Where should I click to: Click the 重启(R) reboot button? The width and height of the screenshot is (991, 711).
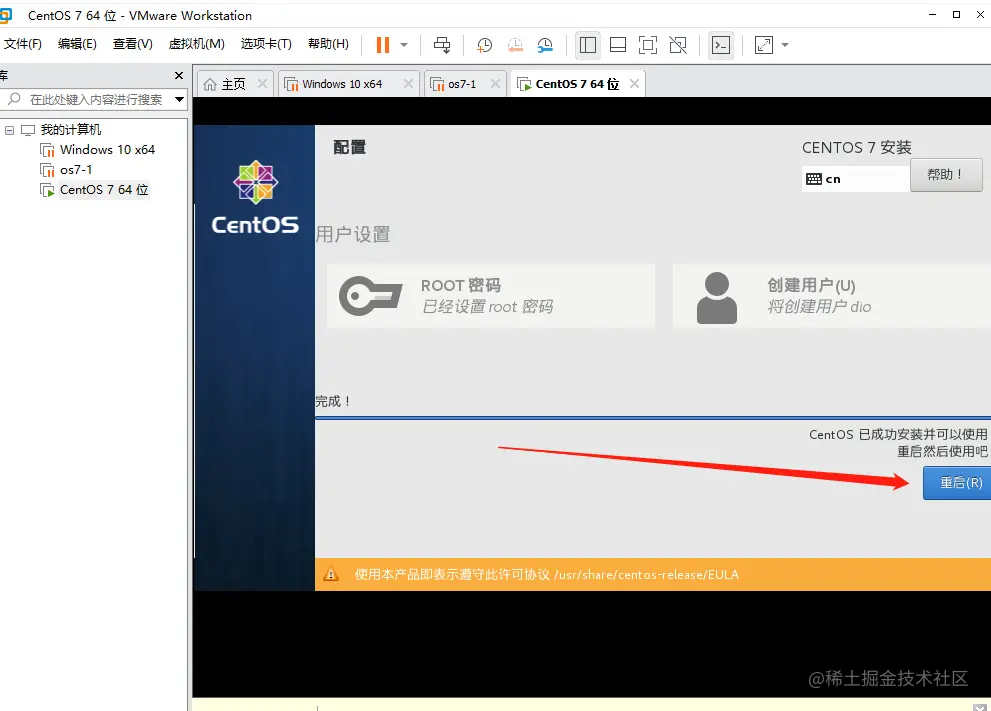pos(957,483)
